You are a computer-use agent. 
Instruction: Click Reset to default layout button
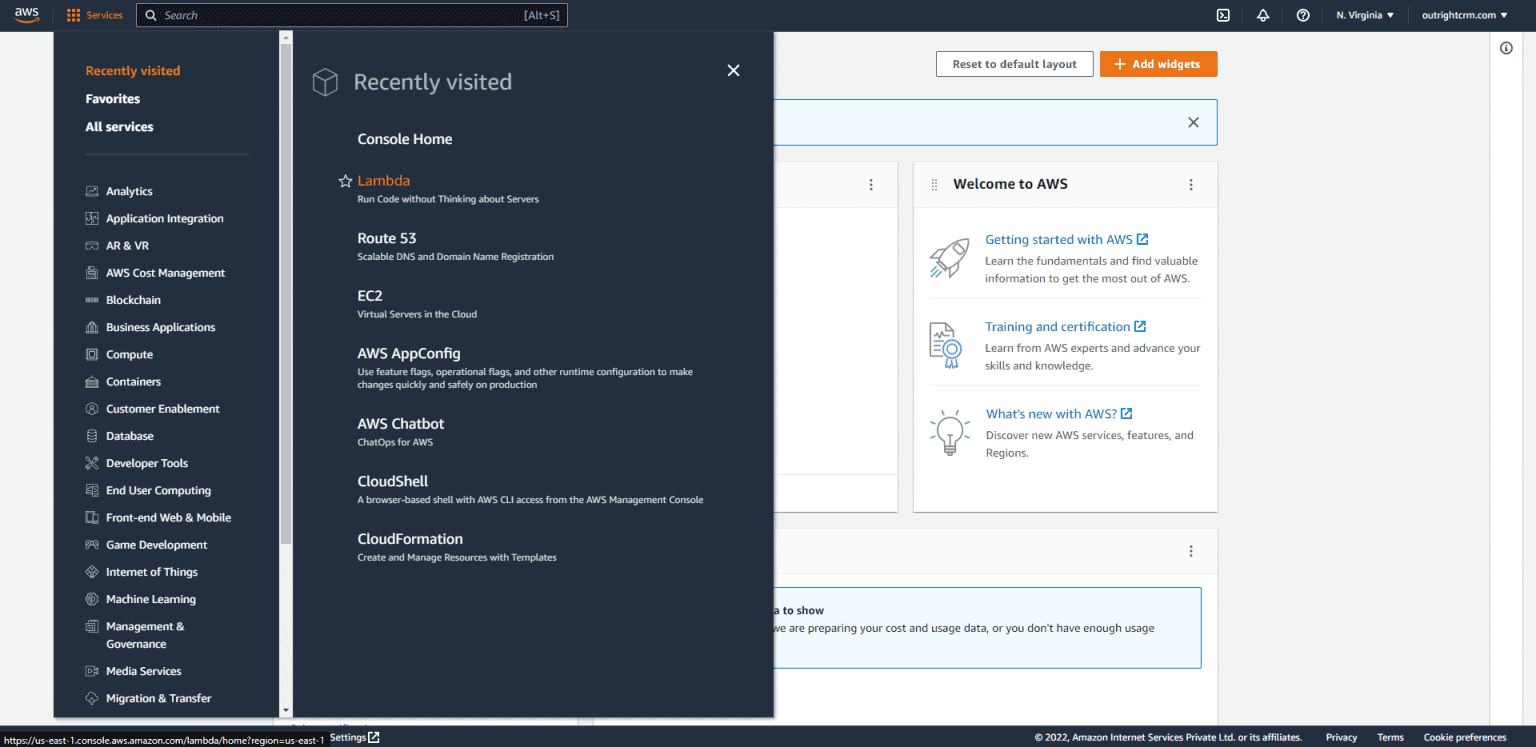(1014, 64)
